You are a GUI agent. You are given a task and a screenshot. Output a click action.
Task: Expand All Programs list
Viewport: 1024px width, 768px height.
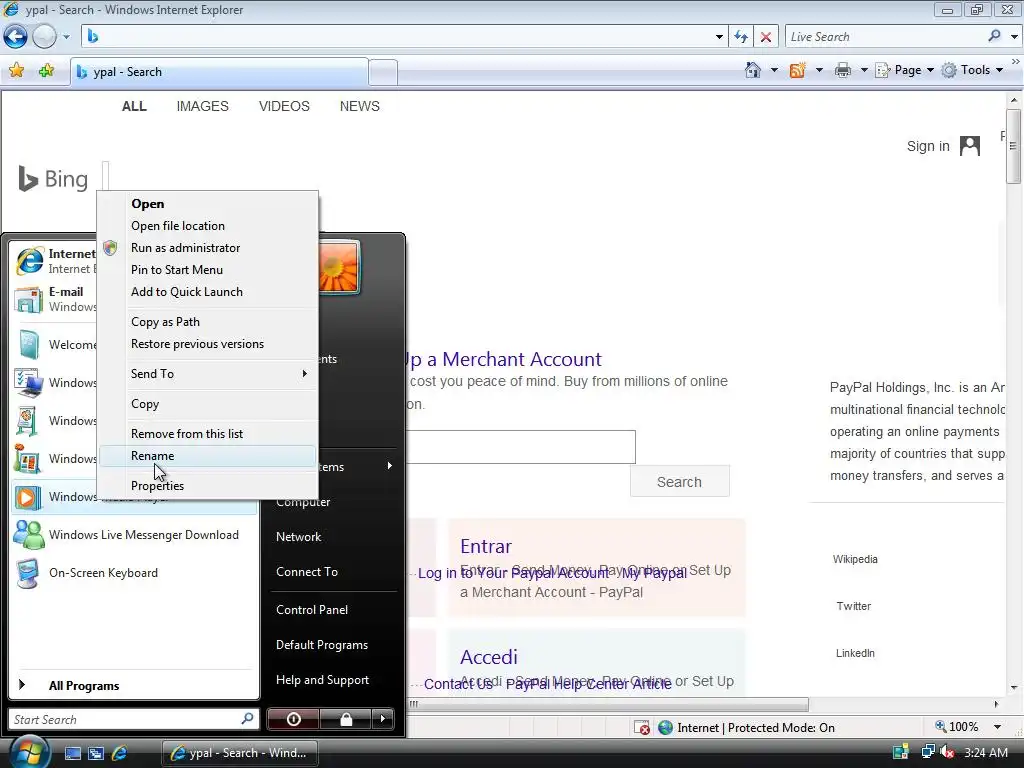pos(134,686)
